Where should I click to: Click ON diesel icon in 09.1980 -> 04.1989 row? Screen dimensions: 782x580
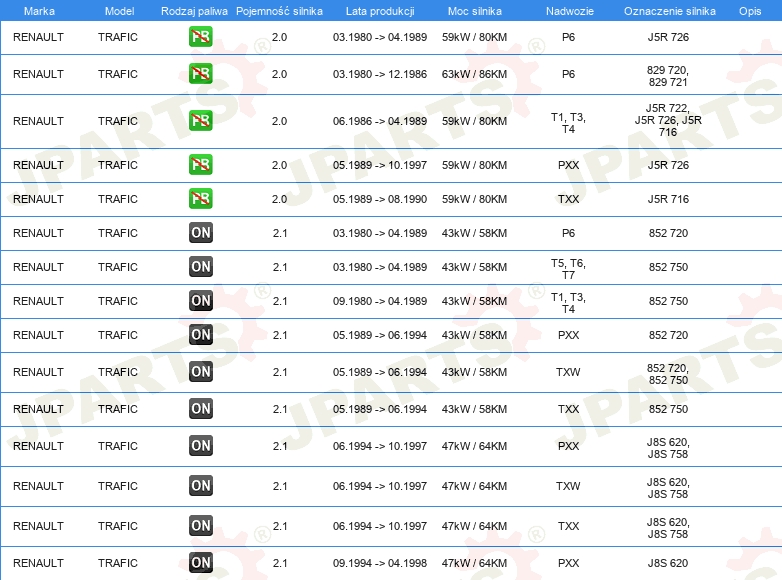click(200, 300)
